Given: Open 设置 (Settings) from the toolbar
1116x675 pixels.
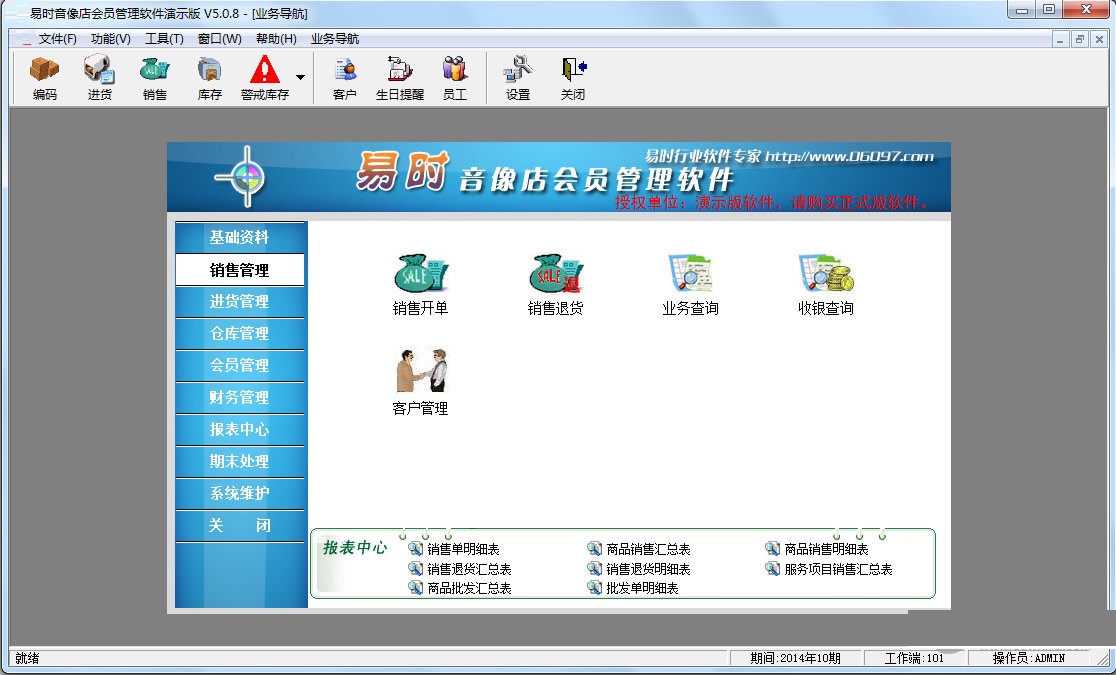Looking at the screenshot, I should (x=518, y=77).
